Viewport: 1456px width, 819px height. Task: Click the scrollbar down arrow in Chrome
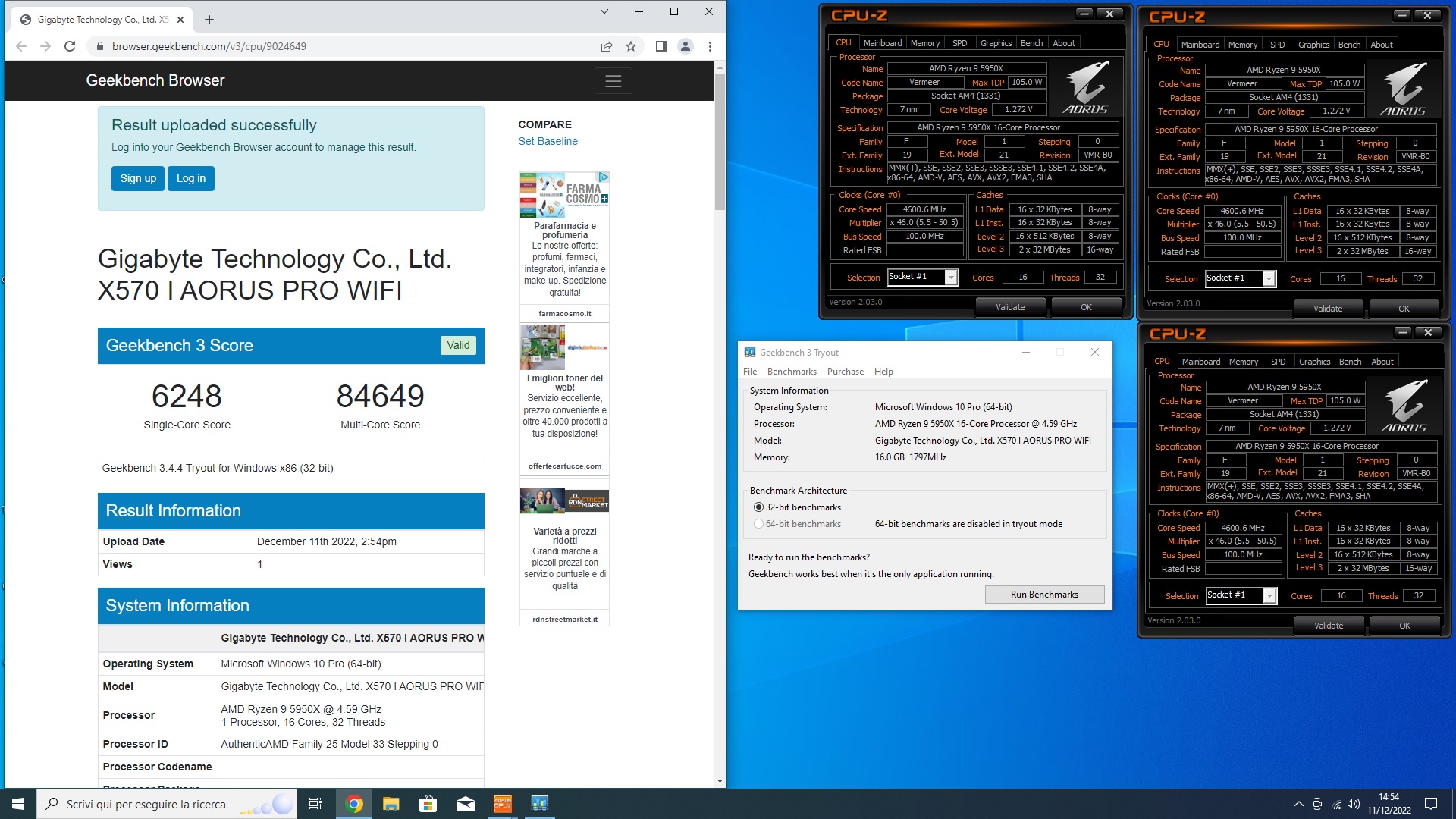coord(720,781)
